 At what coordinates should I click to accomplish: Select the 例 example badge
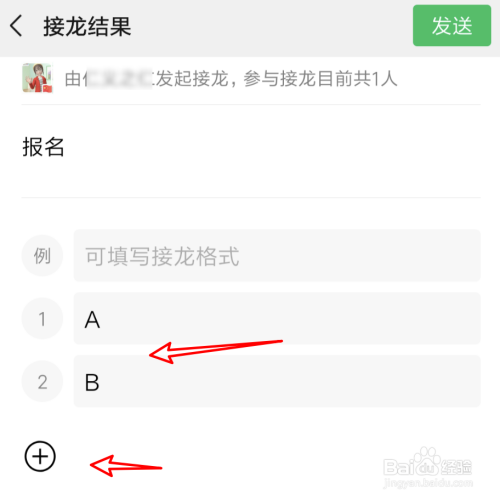pyautogui.click(x=42, y=255)
